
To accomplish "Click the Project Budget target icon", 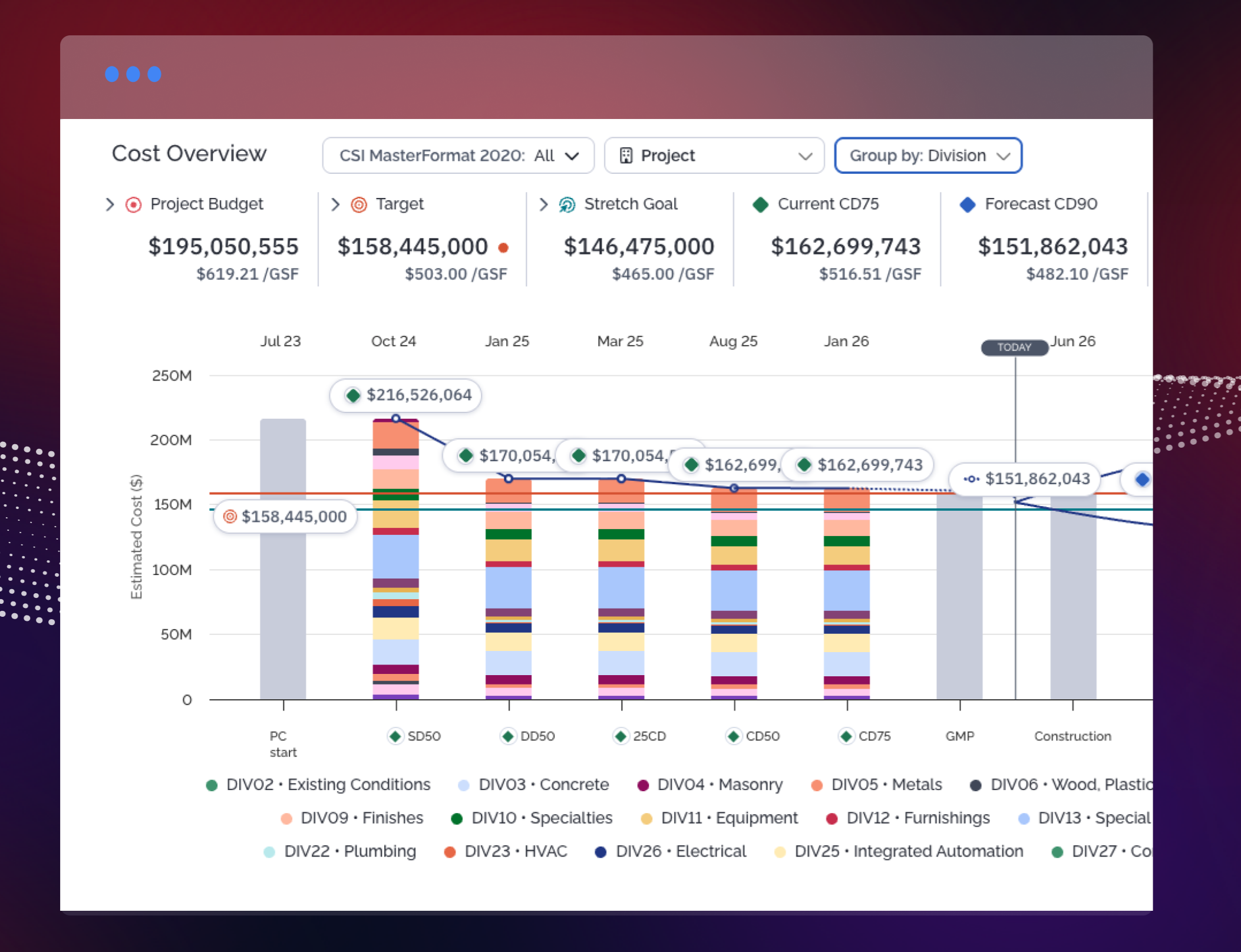I will point(134,204).
